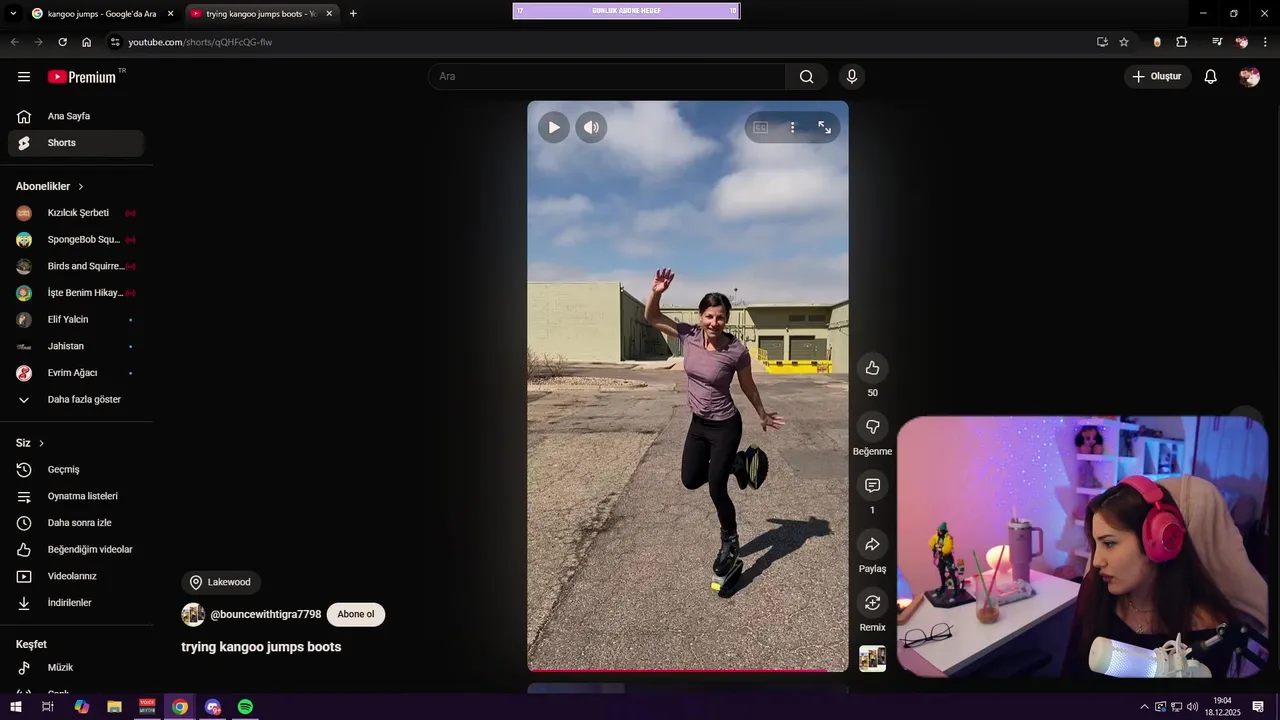The image size is (1280, 720).
Task: Open İşte Benim Hikay... subscription
Action: (76, 293)
